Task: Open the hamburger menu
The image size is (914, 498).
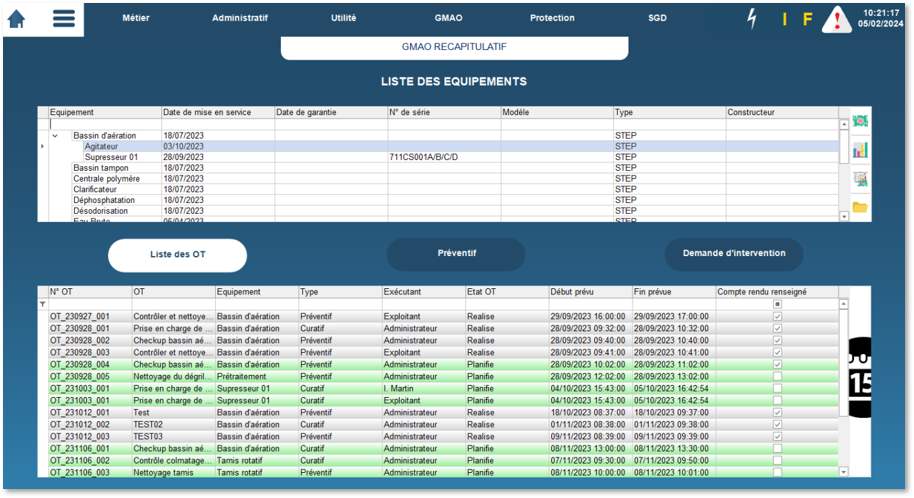Action: point(64,18)
